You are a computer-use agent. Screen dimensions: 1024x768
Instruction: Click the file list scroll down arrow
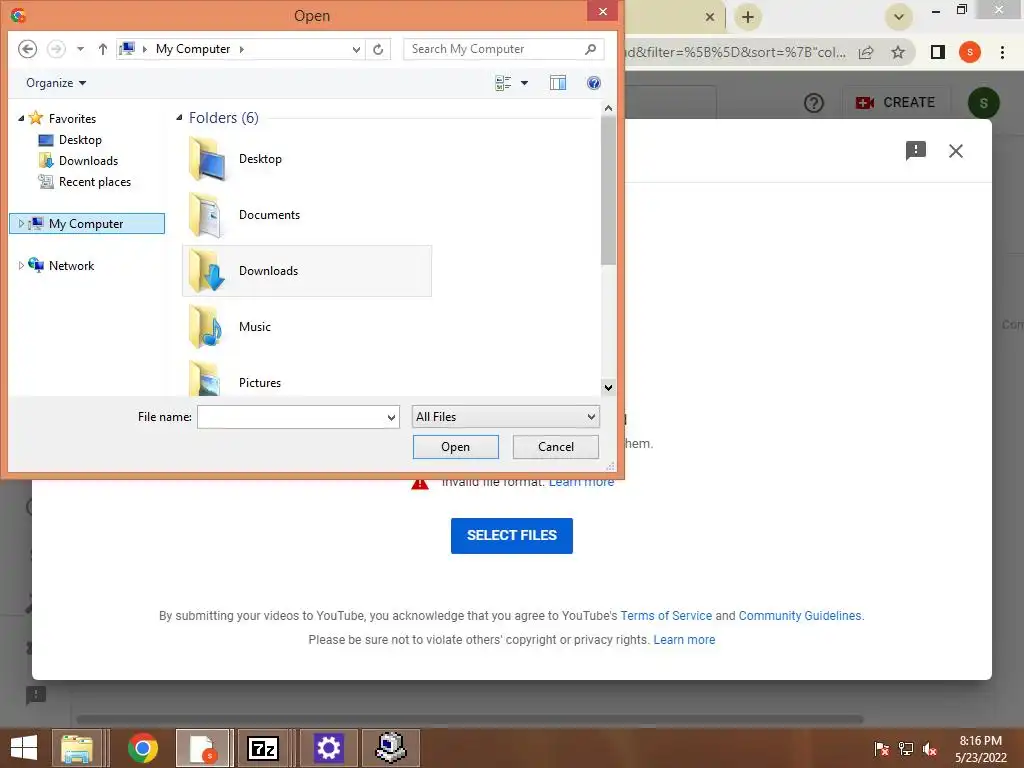pyautogui.click(x=608, y=387)
